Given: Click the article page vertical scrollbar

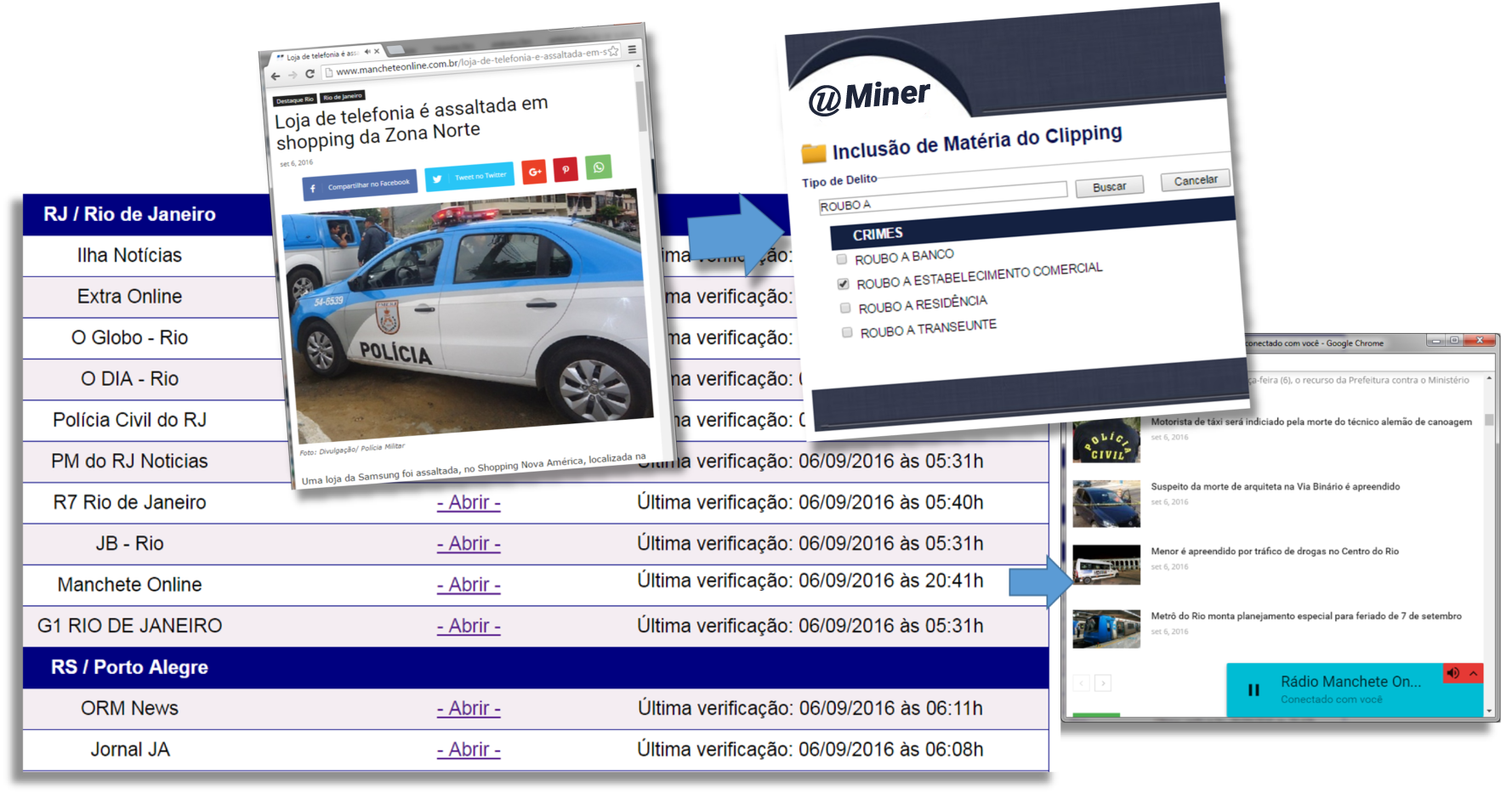Looking at the screenshot, I should coord(641,106).
